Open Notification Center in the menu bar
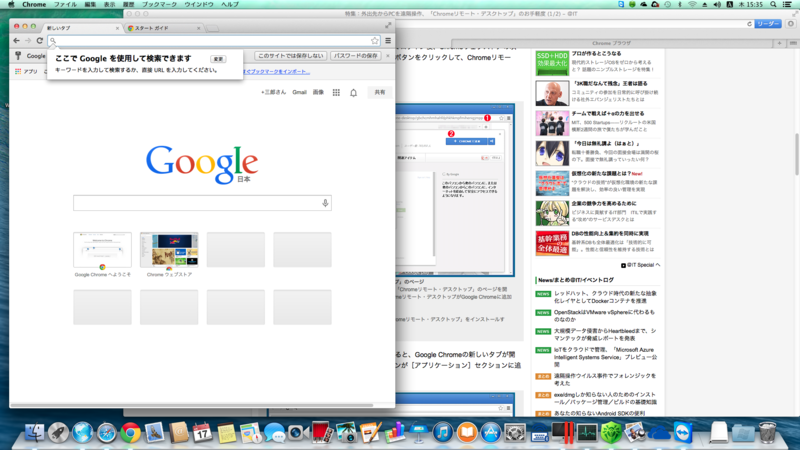Viewport: 800px width, 450px height. pos(788,4)
